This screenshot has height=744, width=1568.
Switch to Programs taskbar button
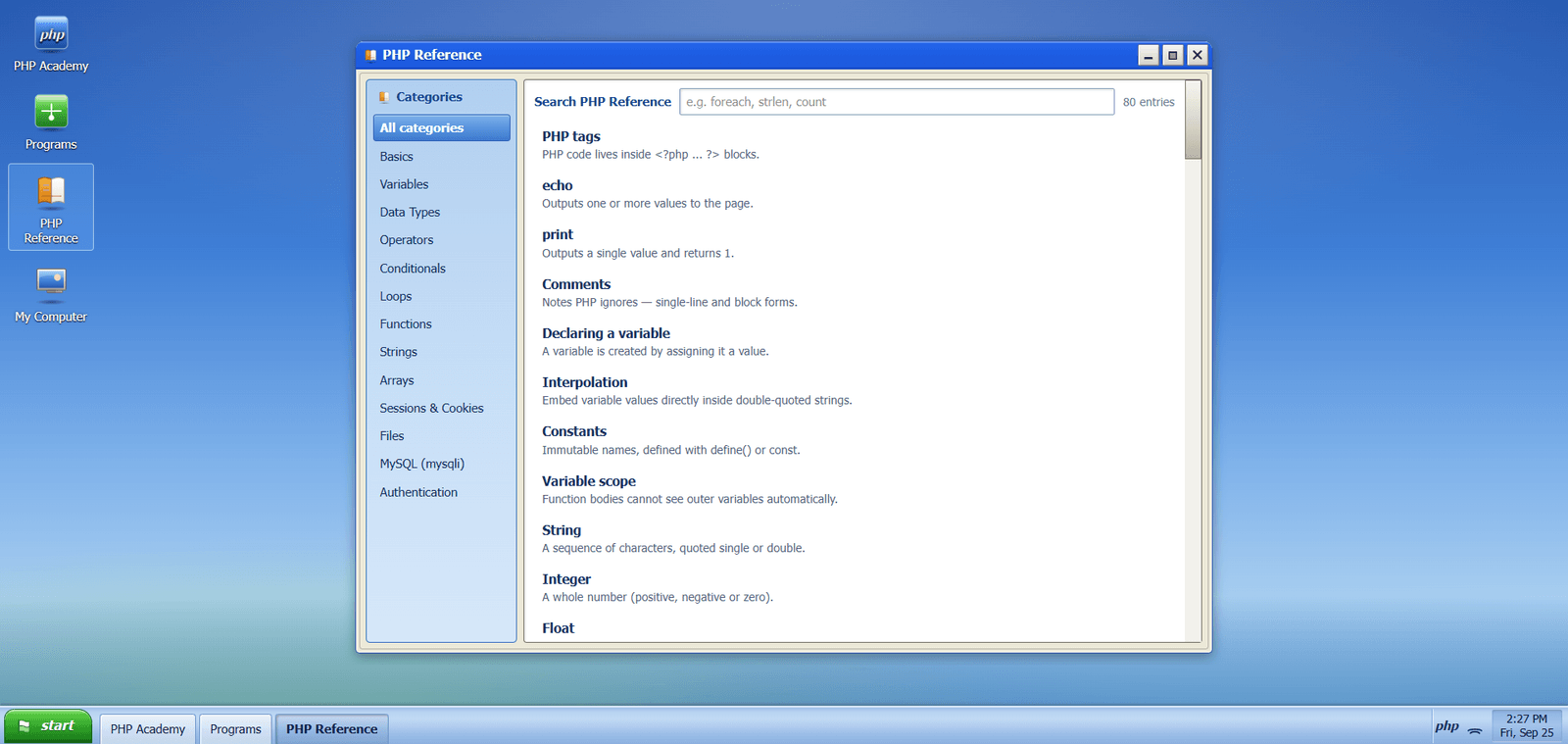point(235,728)
